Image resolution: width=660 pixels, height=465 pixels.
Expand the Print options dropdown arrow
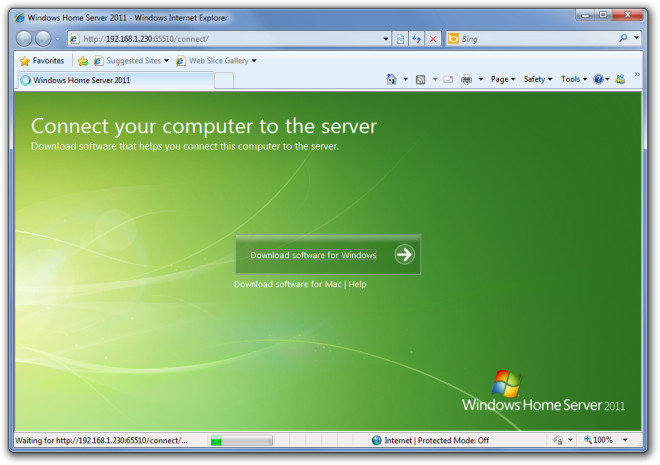tap(481, 79)
